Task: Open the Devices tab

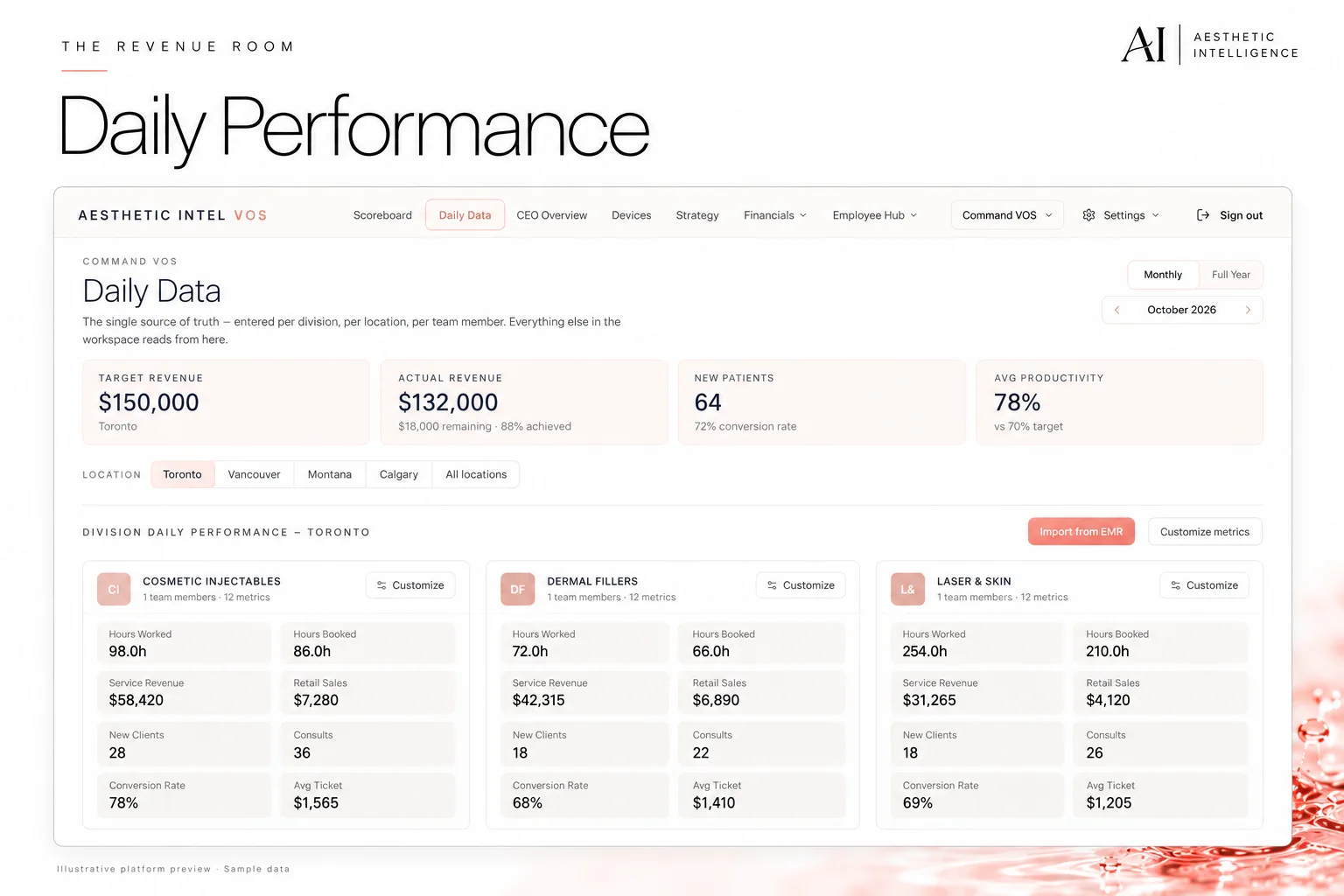Action: coord(632,215)
